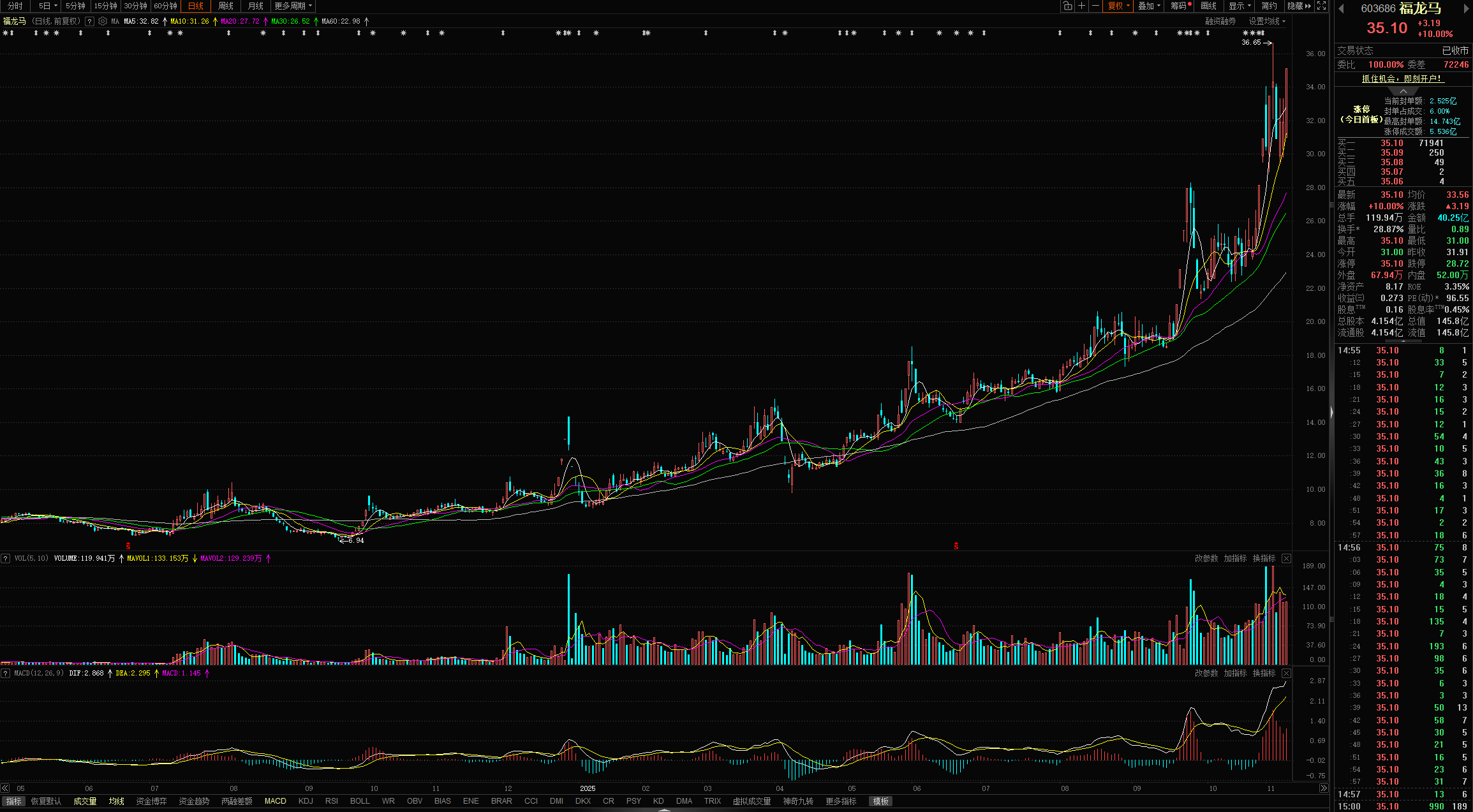Go to previous stock with left arrow

click(x=1341, y=8)
